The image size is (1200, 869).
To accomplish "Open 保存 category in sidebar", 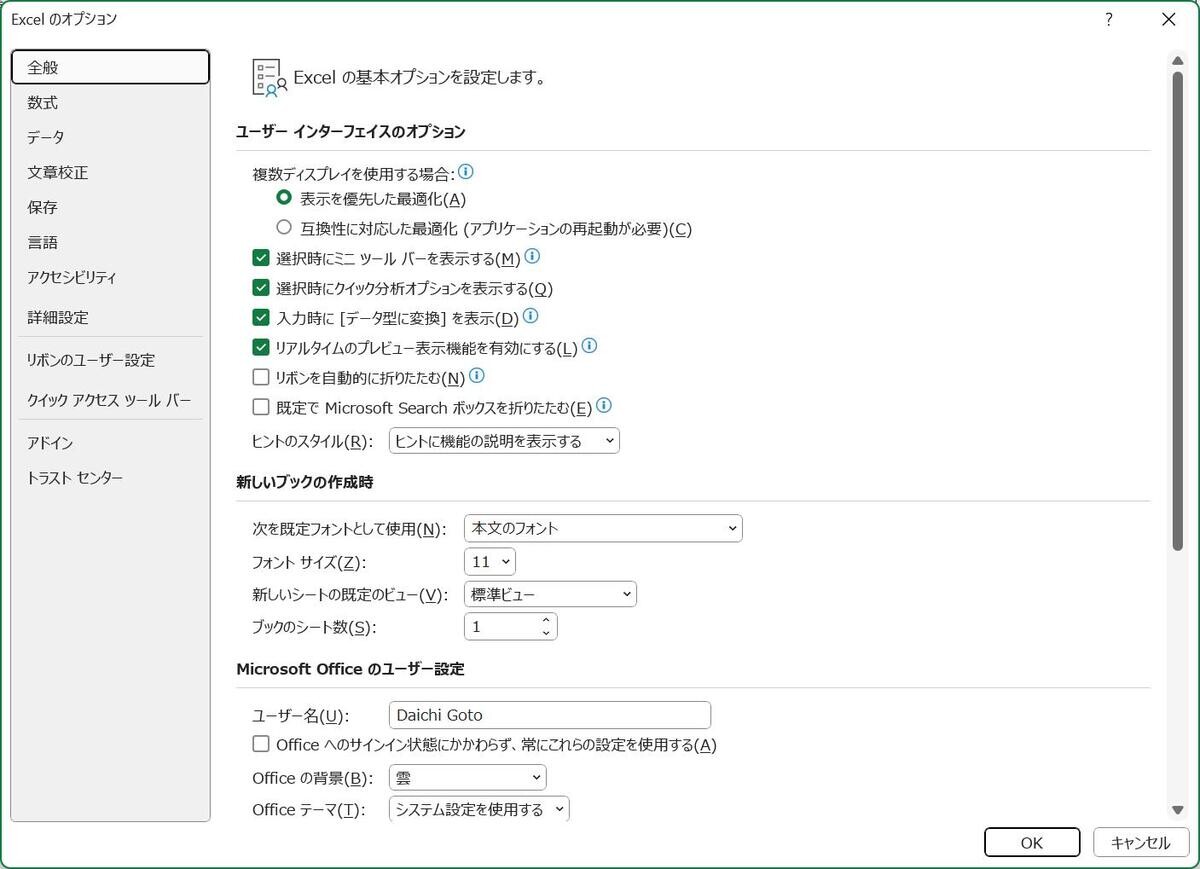I will (110, 207).
